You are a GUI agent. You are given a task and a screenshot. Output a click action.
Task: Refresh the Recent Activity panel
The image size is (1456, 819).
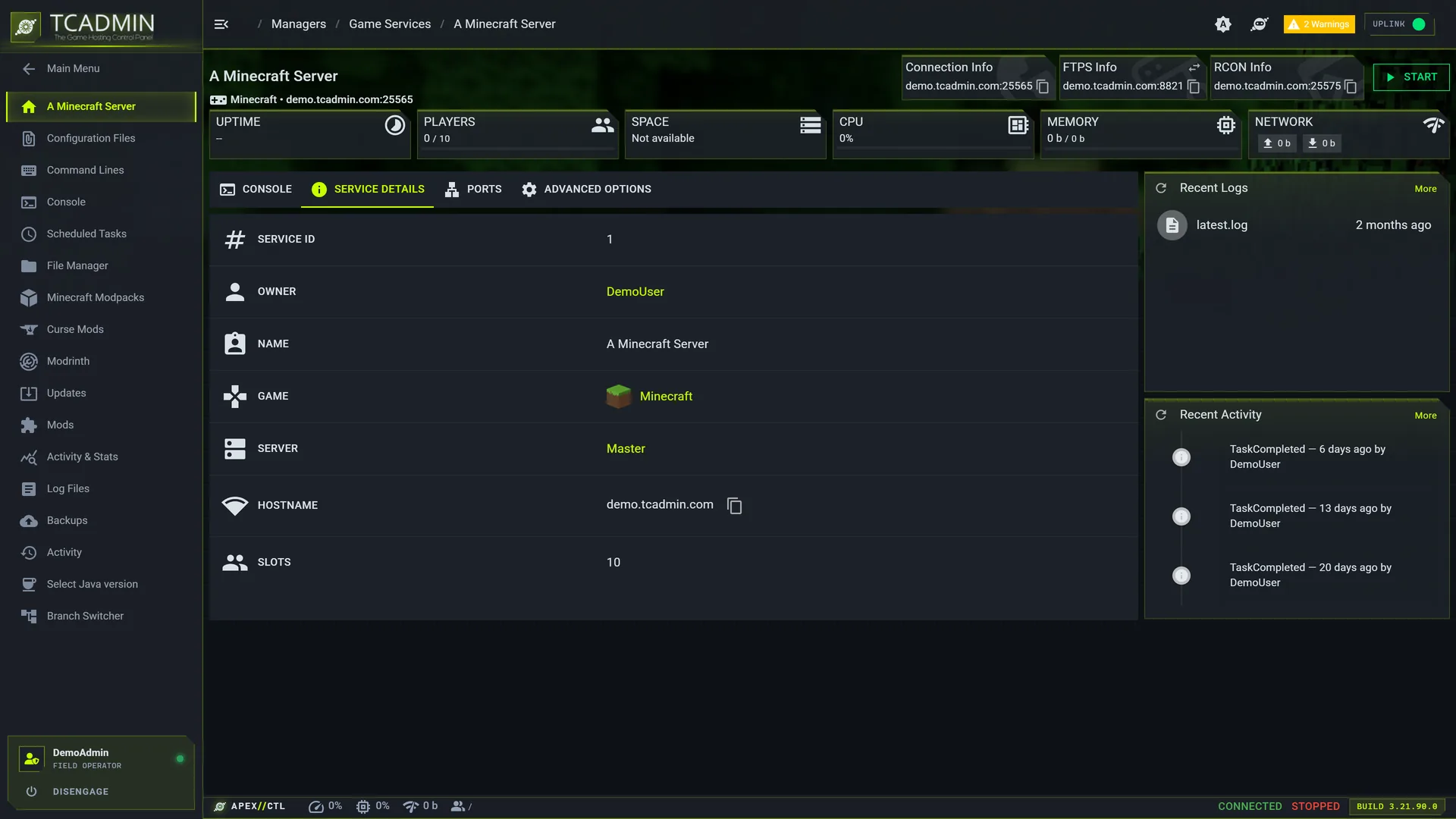tap(1161, 415)
